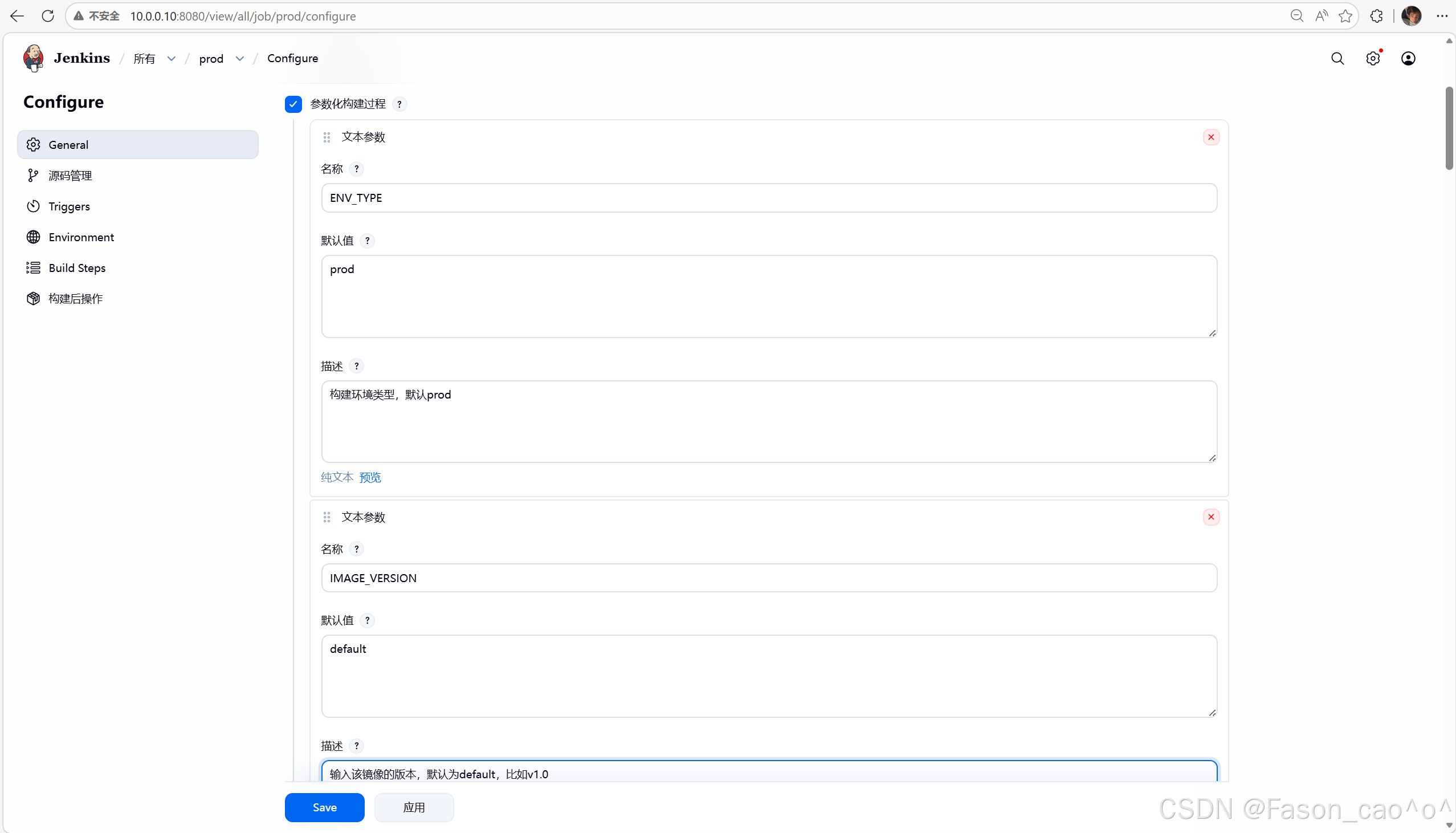
Task: Open the Triggers section
Action: [69, 206]
